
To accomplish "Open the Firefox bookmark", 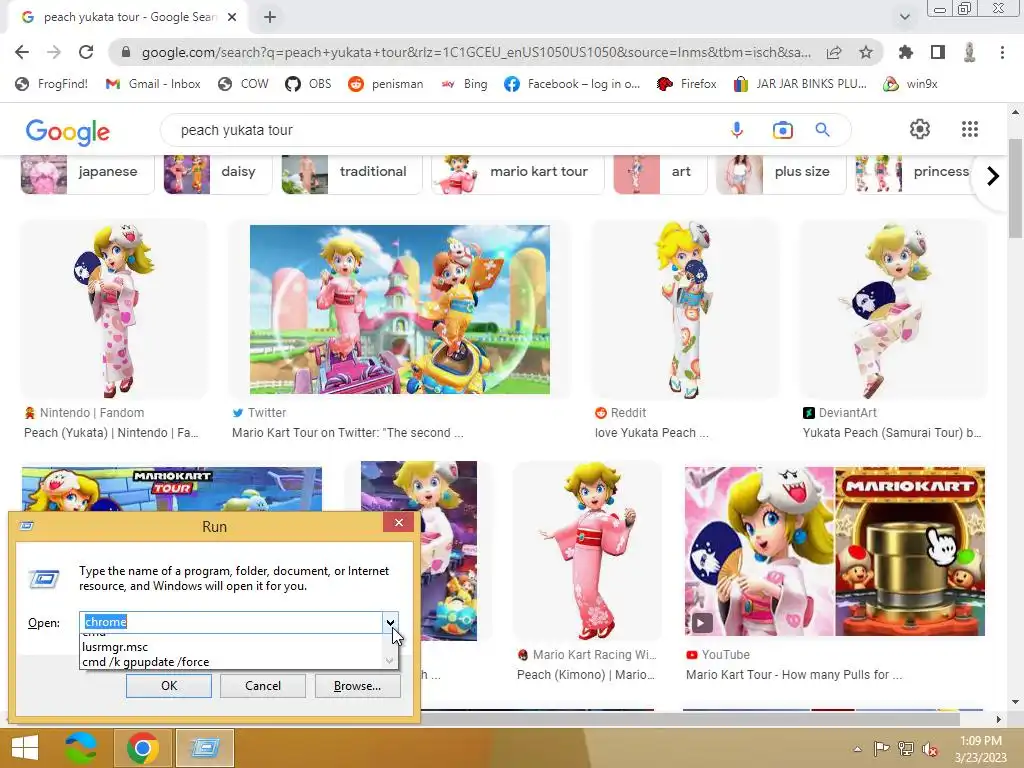I will coord(686,84).
